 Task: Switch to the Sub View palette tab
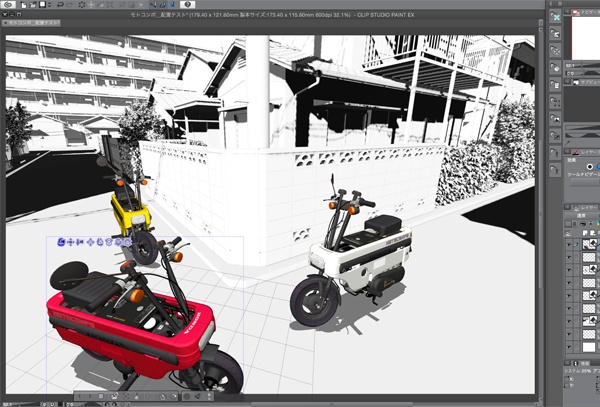click(585, 82)
